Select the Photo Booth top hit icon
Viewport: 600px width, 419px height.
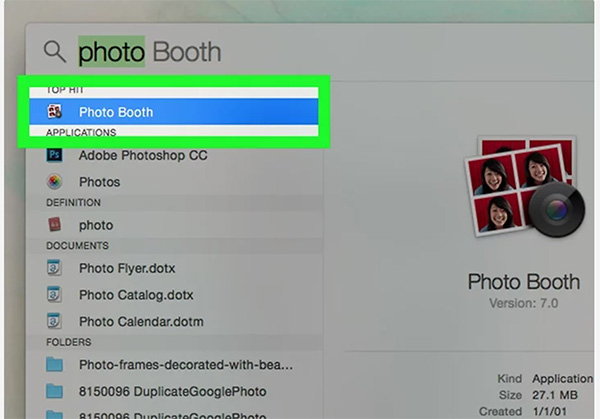coord(54,112)
